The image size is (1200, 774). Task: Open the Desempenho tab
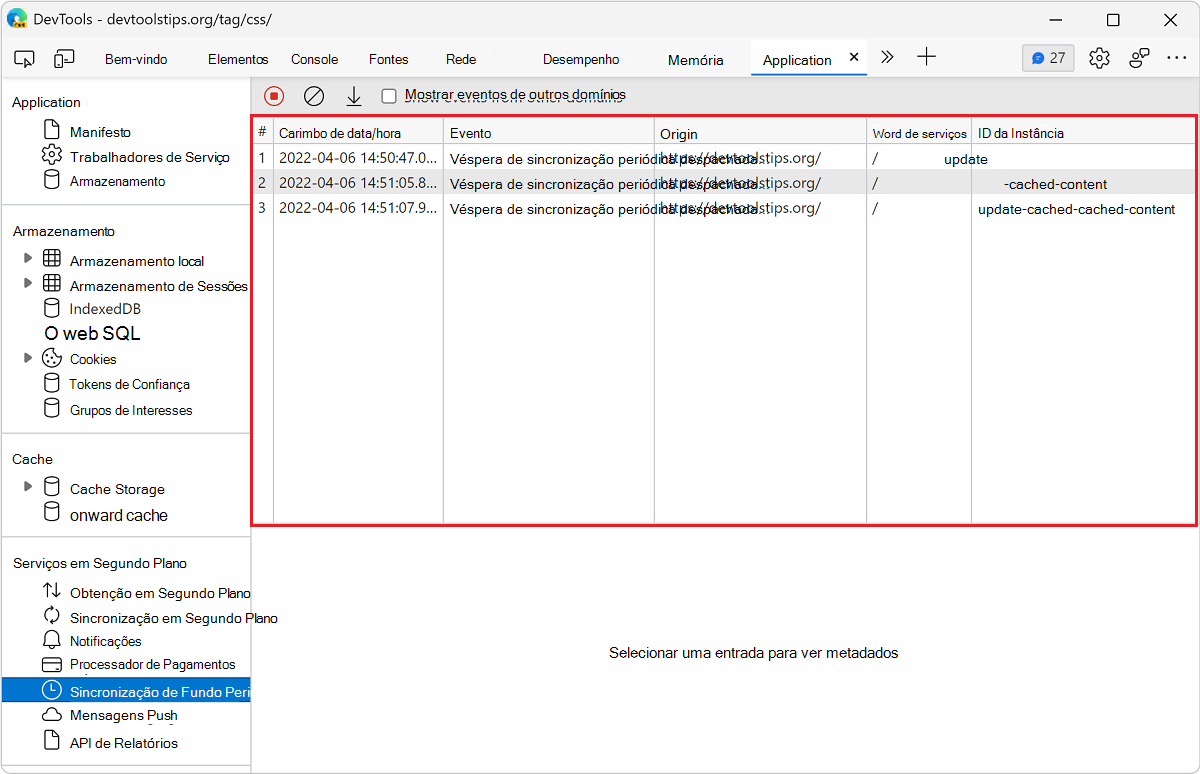[x=581, y=59]
